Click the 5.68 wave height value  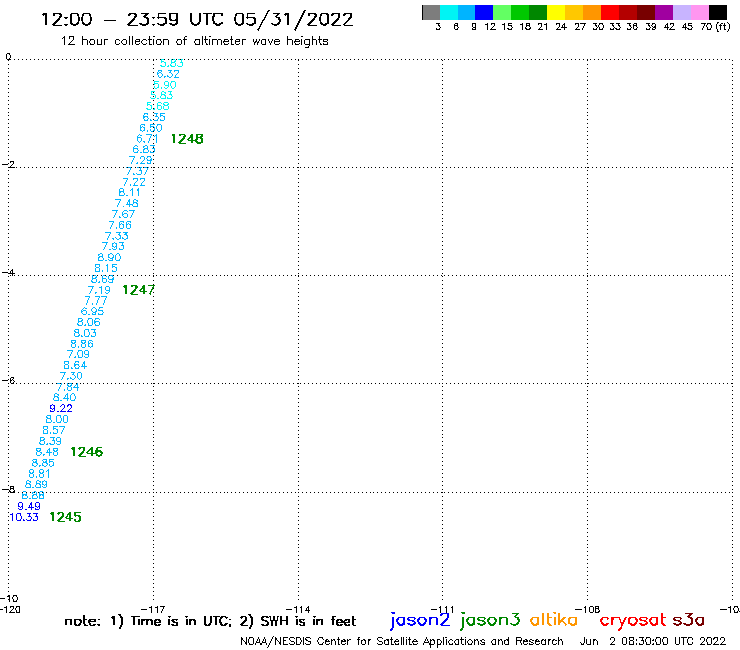[157, 106]
